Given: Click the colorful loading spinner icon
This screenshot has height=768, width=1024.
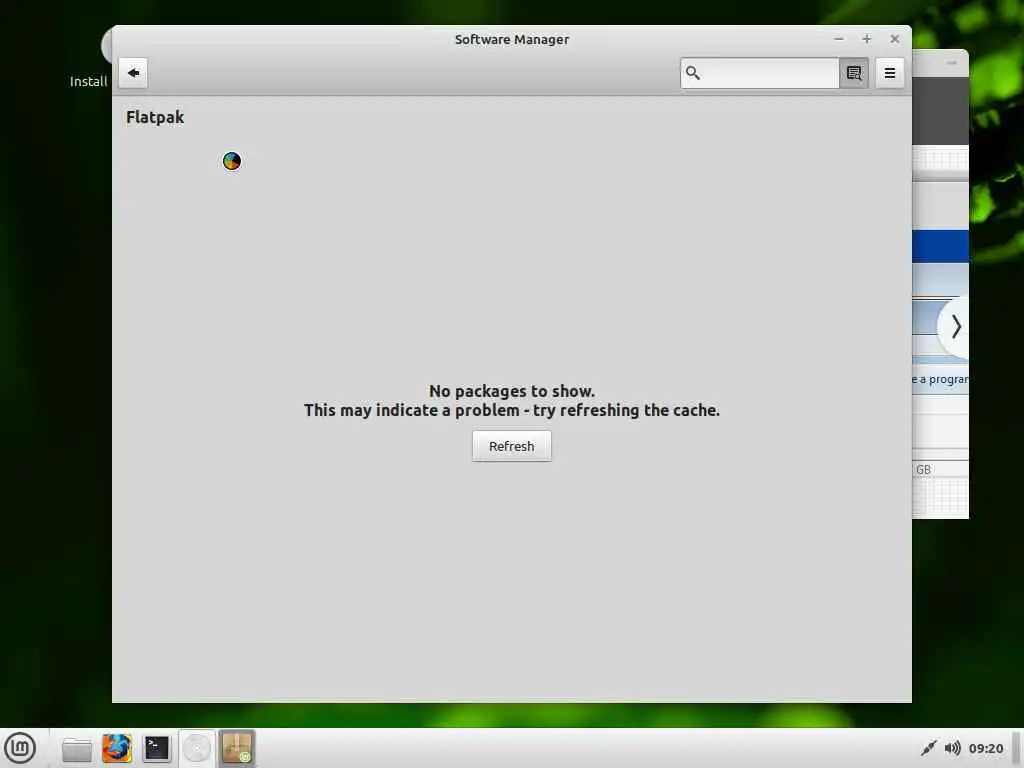Looking at the screenshot, I should coord(232,161).
